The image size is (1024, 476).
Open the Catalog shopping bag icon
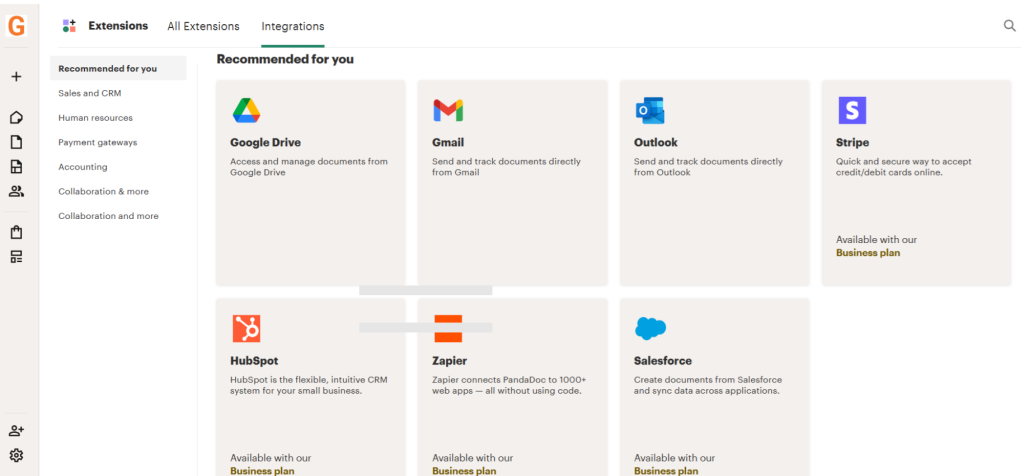tap(16, 232)
